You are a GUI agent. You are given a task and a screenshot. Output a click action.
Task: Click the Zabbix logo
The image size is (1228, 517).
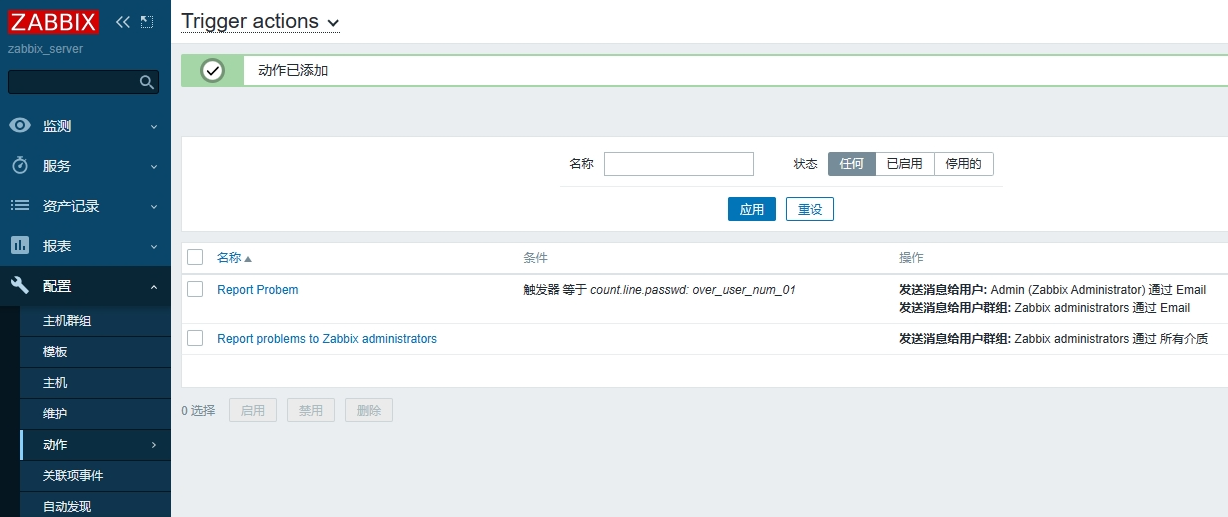(54, 22)
